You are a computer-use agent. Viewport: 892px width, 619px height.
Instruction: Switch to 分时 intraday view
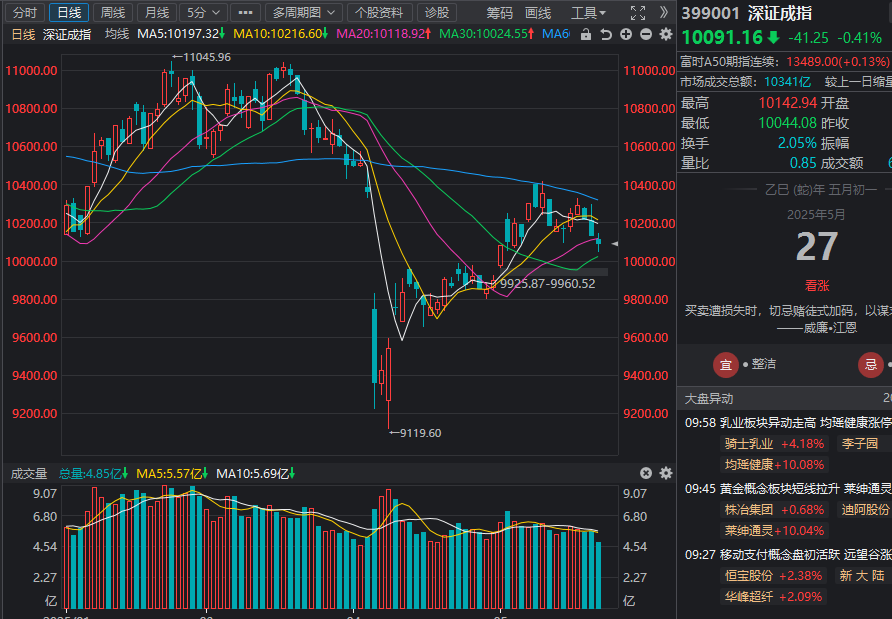pyautogui.click(x=25, y=13)
